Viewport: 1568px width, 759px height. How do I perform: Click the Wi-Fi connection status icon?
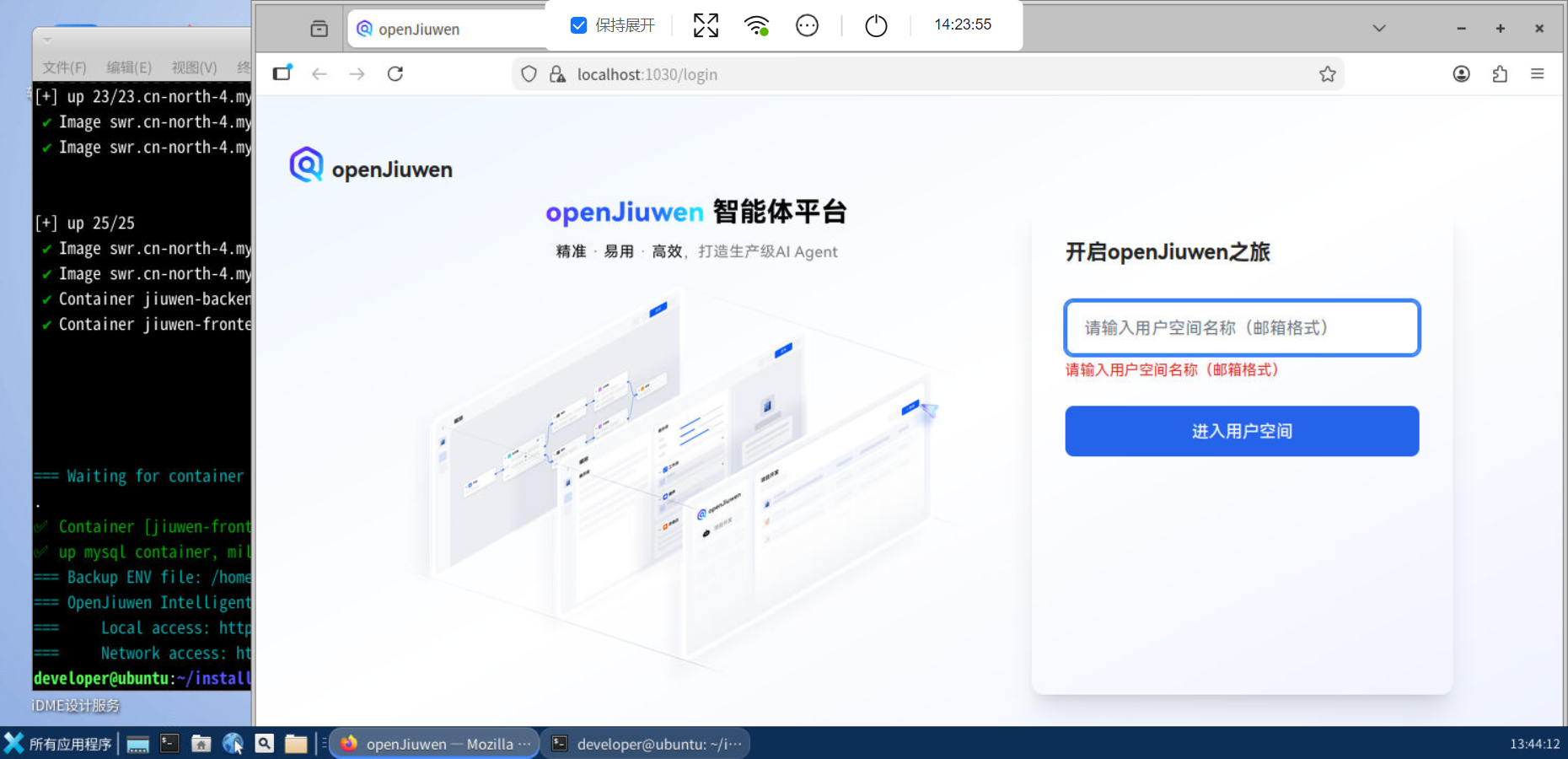coord(756,25)
